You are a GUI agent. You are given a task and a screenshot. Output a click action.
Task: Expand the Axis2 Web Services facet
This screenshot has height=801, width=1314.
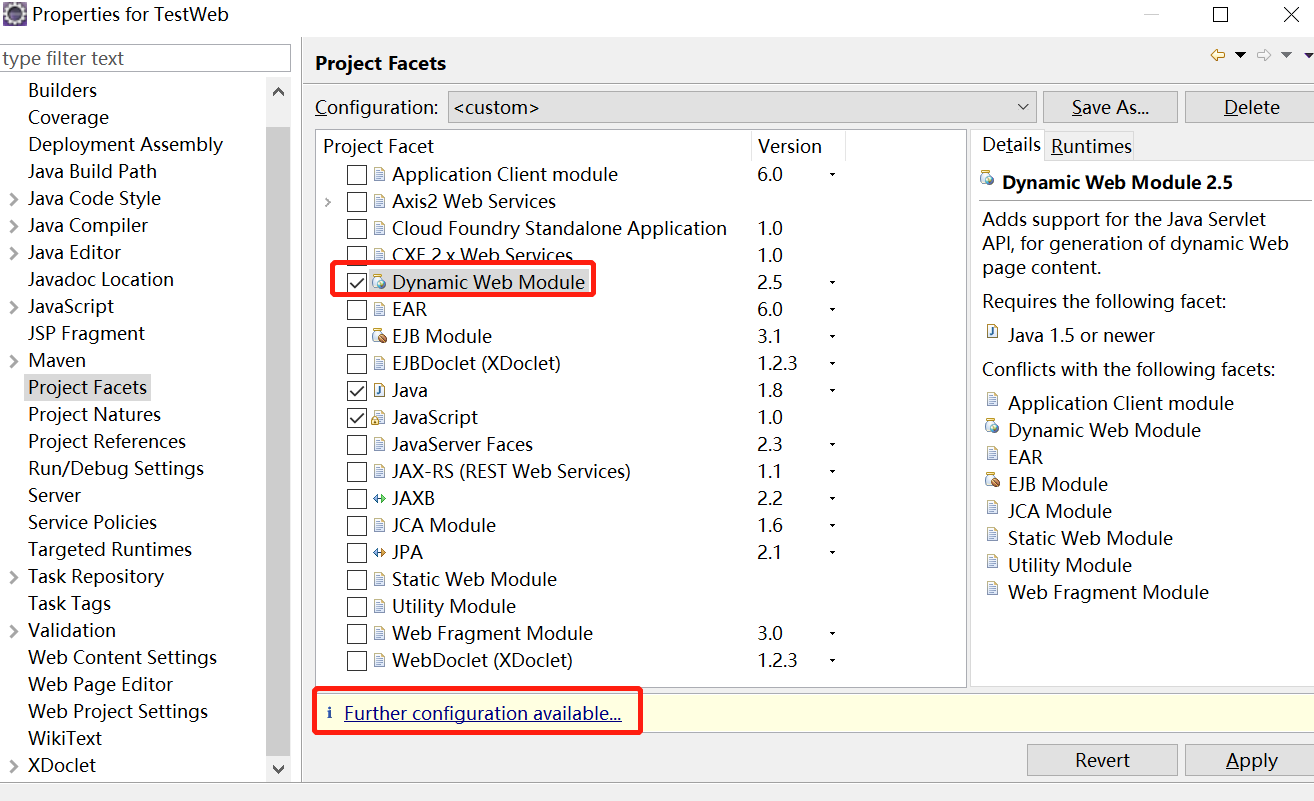click(x=329, y=201)
